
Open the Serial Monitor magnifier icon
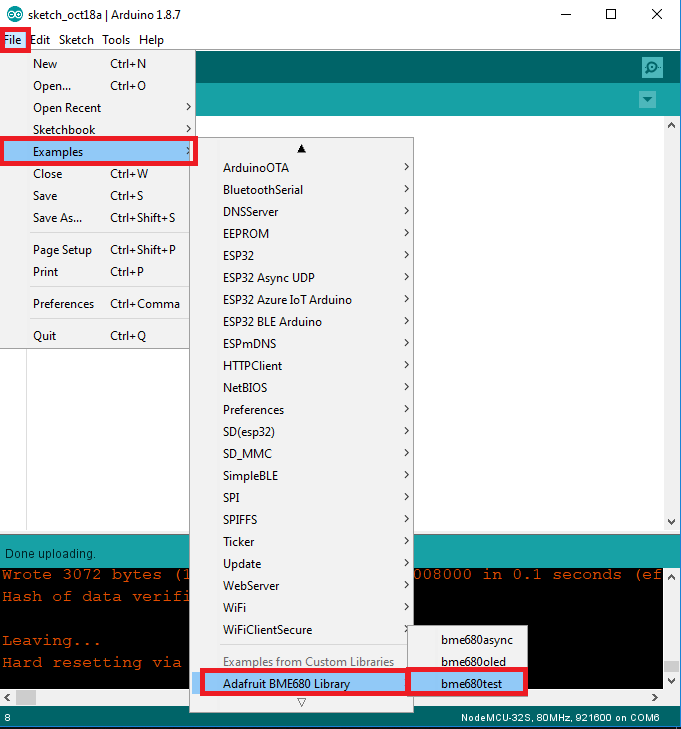[x=652, y=68]
